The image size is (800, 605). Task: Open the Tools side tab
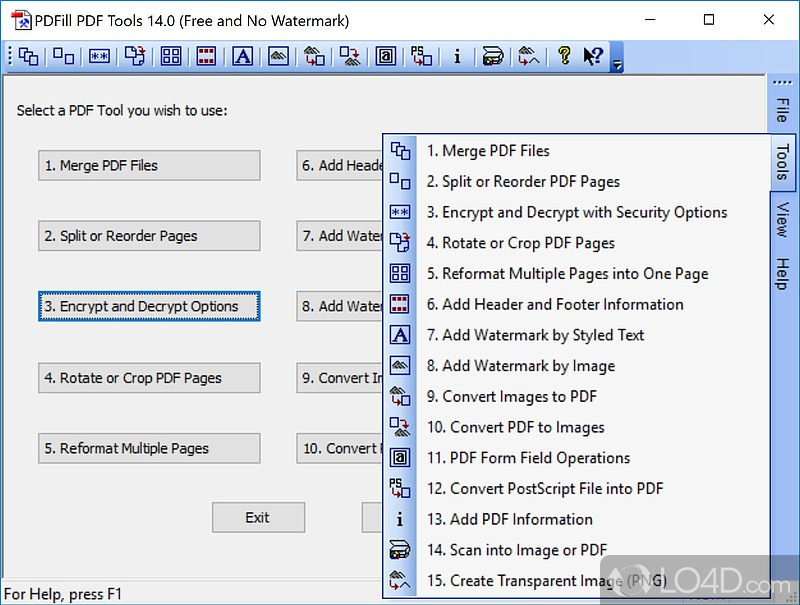point(783,162)
